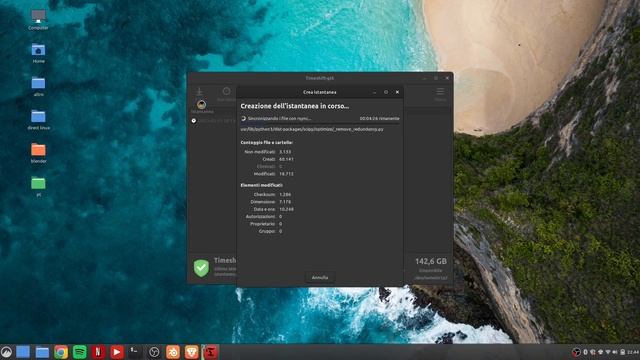Open the Timeshift hamburger Menu icon
The image size is (640, 360).
point(440,91)
